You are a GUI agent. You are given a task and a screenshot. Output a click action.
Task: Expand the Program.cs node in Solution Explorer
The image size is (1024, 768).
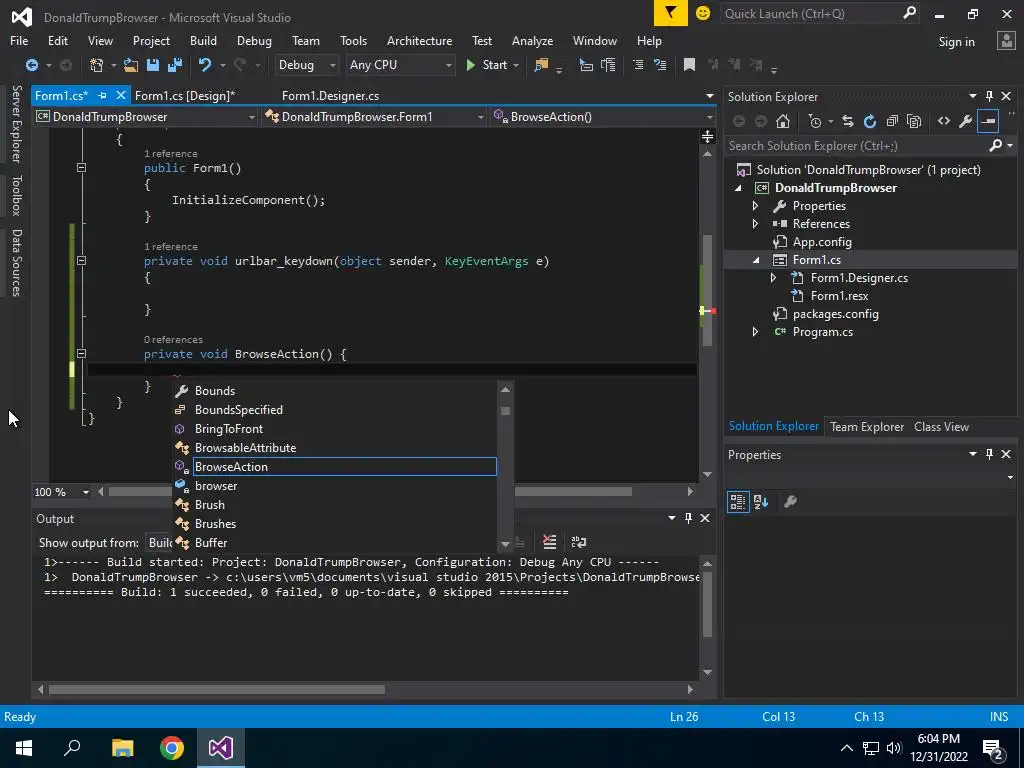coord(756,332)
